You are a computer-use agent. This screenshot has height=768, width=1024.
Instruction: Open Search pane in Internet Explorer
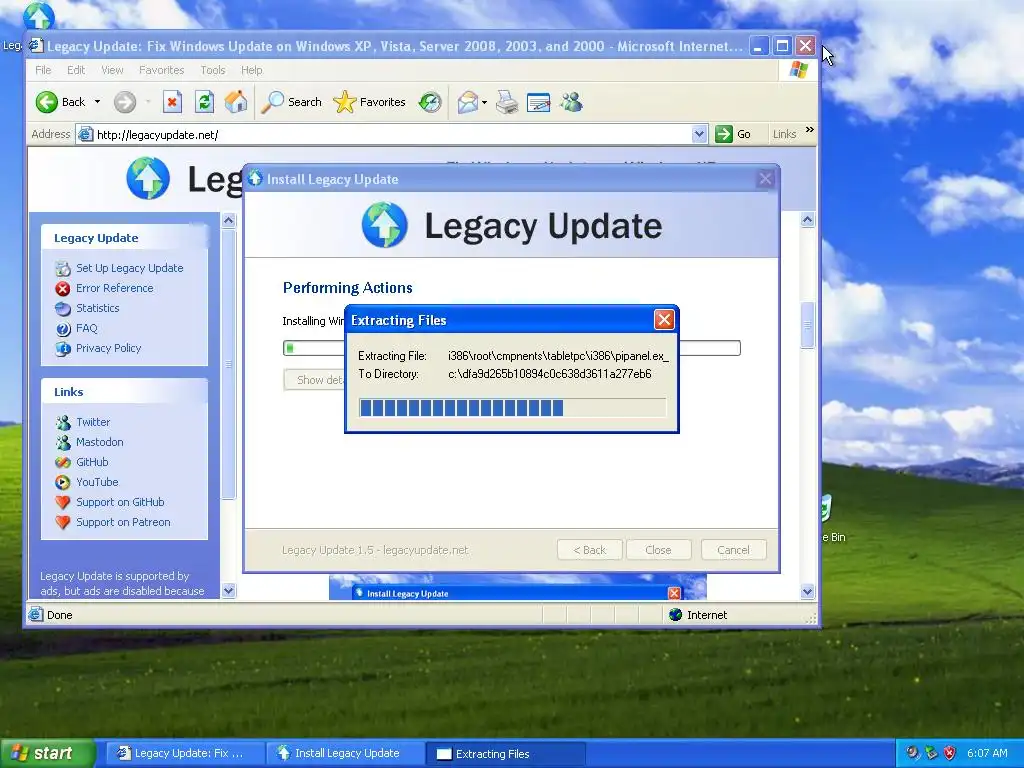[291, 102]
